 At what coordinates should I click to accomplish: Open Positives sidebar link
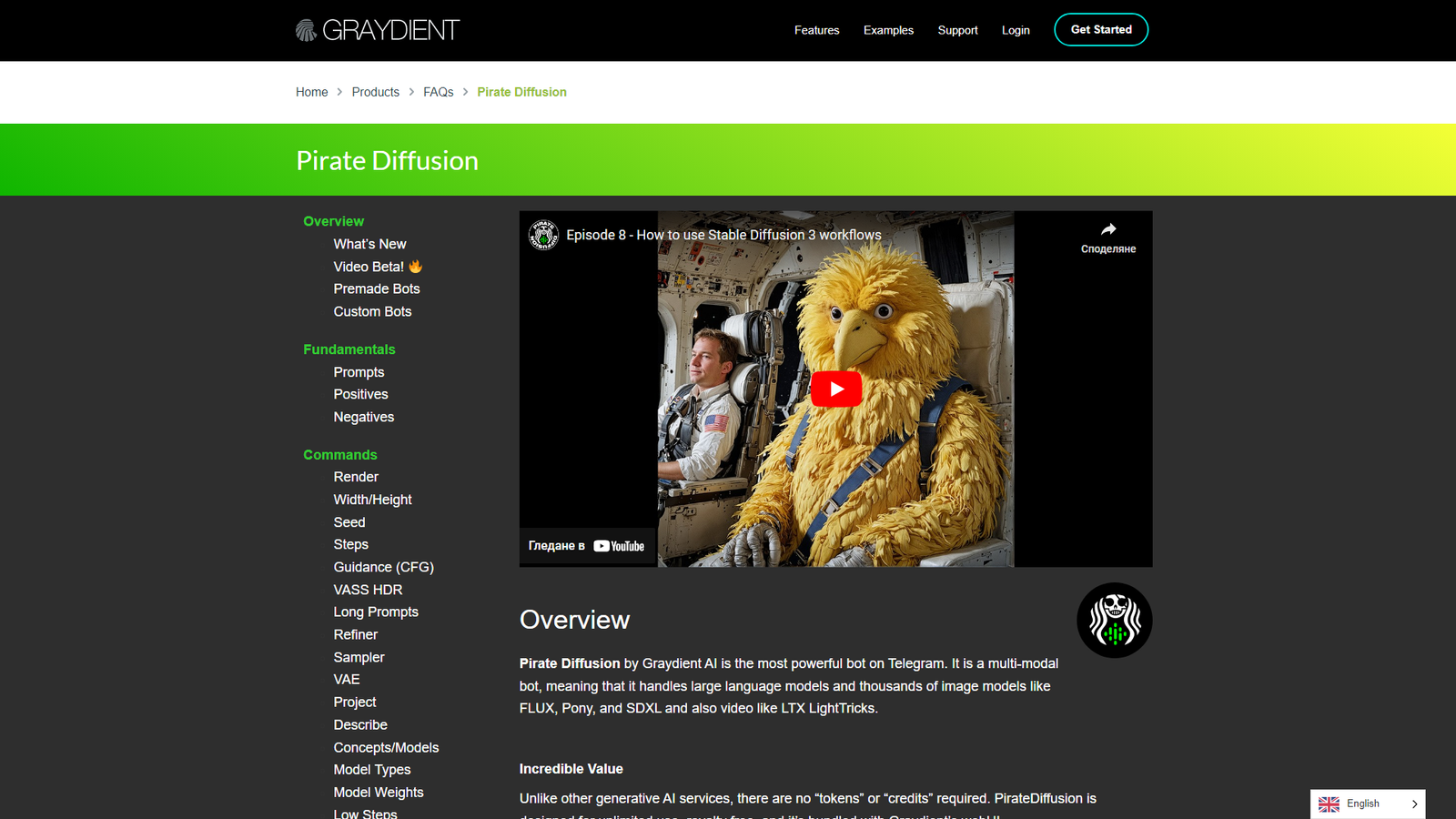click(360, 394)
